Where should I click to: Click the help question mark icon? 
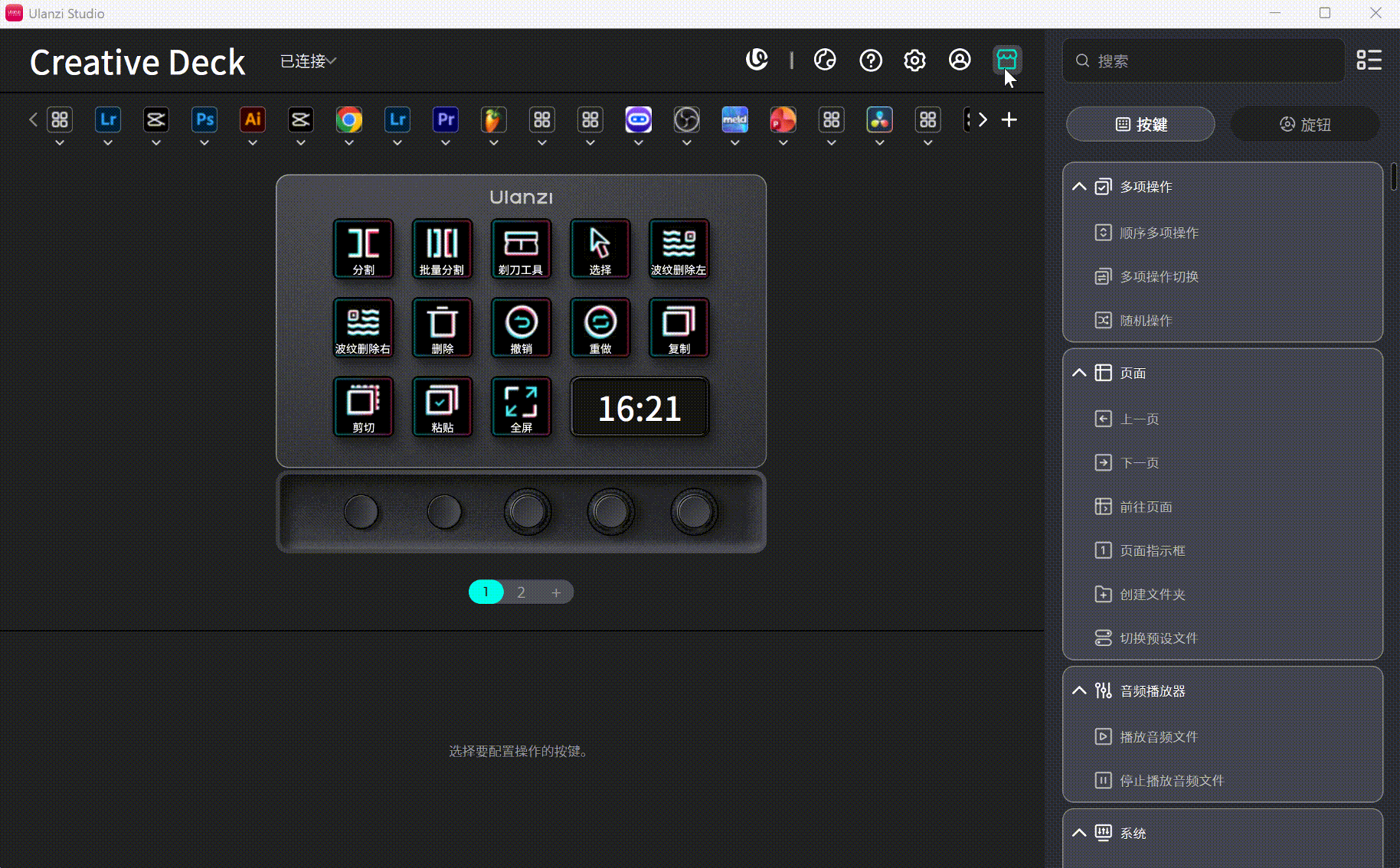(x=870, y=60)
